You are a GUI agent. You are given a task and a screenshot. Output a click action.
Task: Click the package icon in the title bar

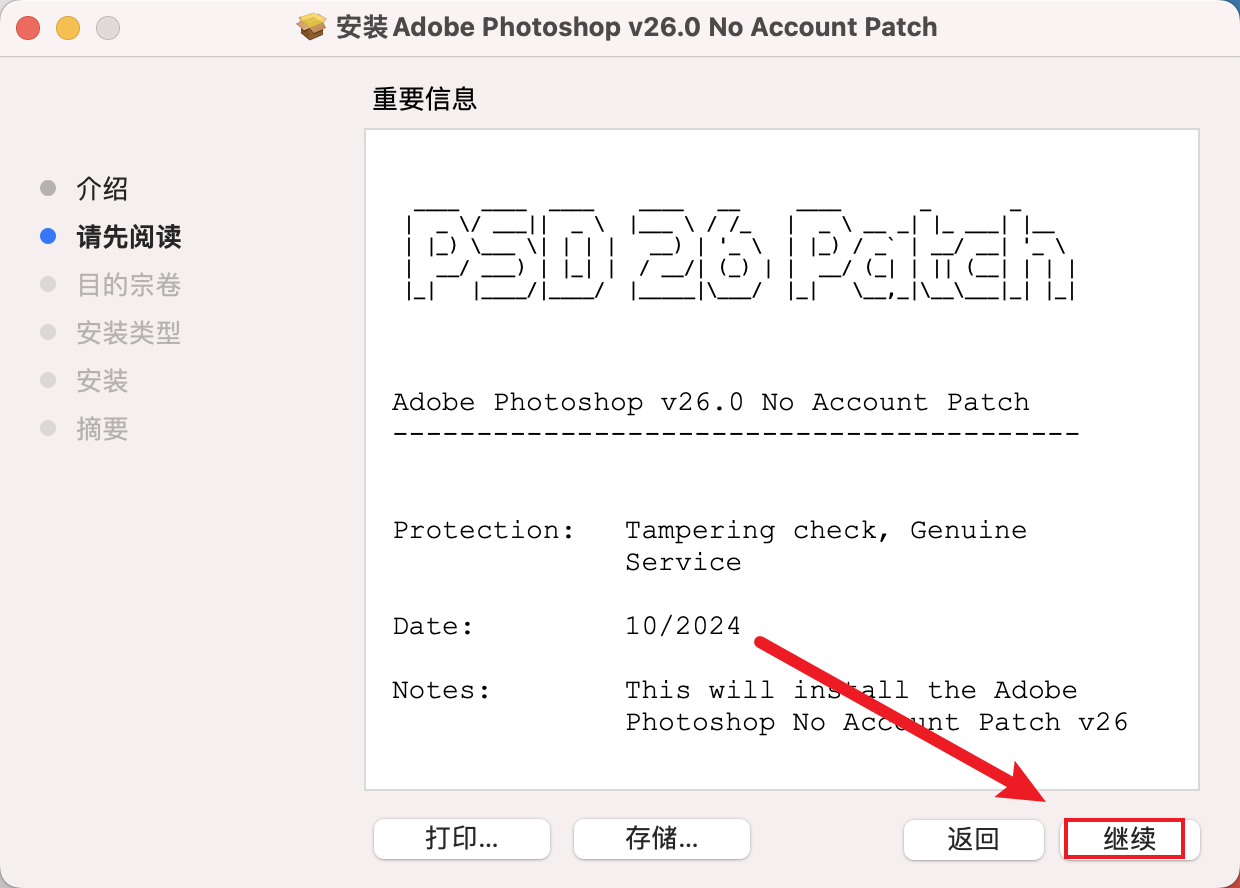pyautogui.click(x=313, y=27)
